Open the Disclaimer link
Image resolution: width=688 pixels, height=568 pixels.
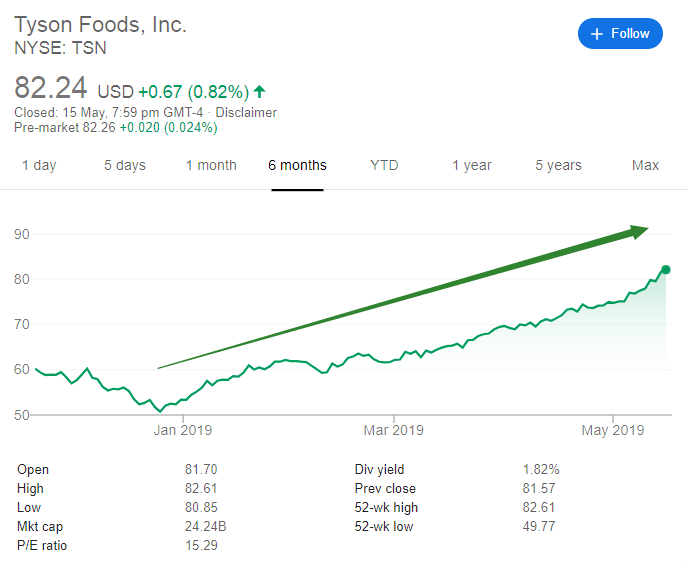(x=248, y=113)
